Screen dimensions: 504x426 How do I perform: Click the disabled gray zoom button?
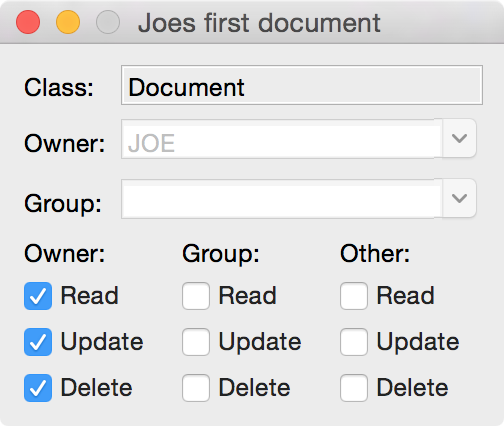click(x=108, y=22)
